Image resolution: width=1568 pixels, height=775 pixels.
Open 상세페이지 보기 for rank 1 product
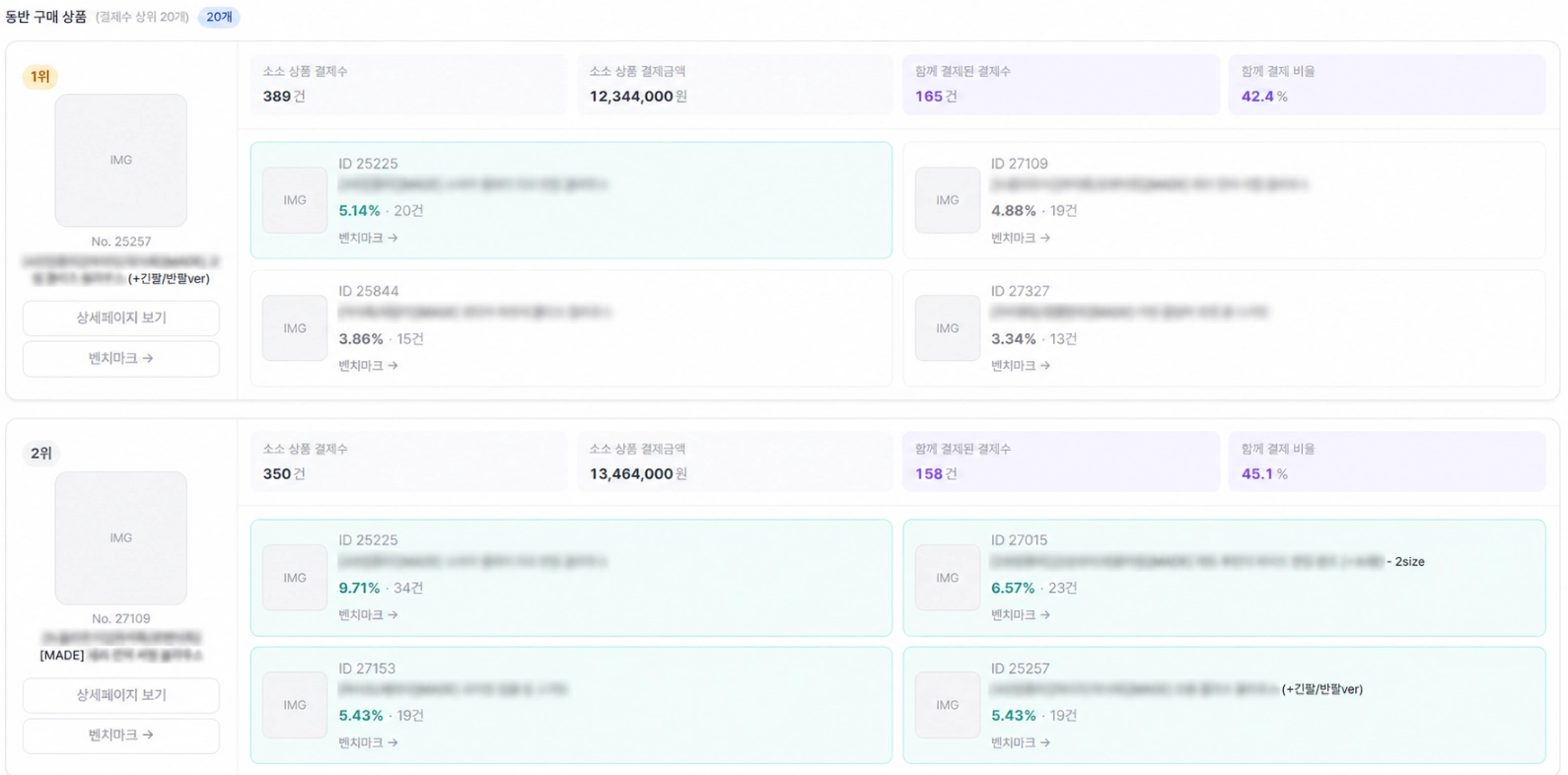coord(121,318)
